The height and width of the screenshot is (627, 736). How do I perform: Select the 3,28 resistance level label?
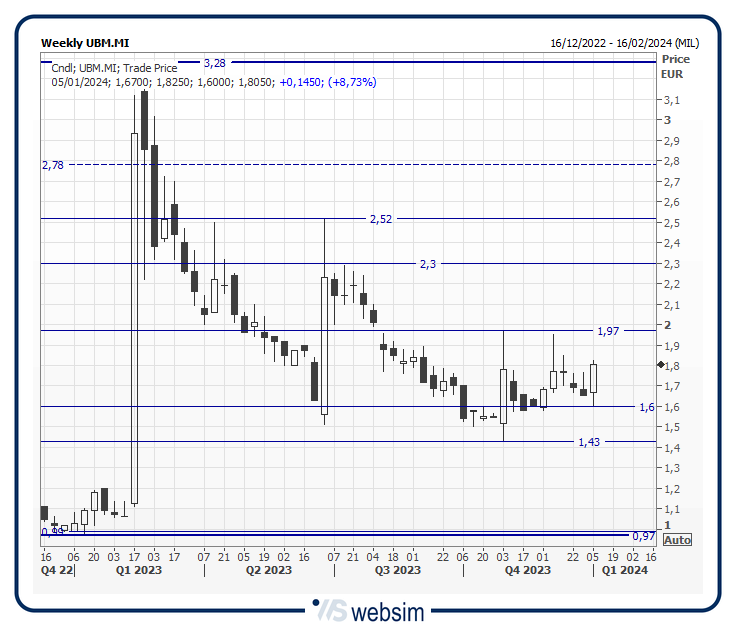pyautogui.click(x=213, y=62)
